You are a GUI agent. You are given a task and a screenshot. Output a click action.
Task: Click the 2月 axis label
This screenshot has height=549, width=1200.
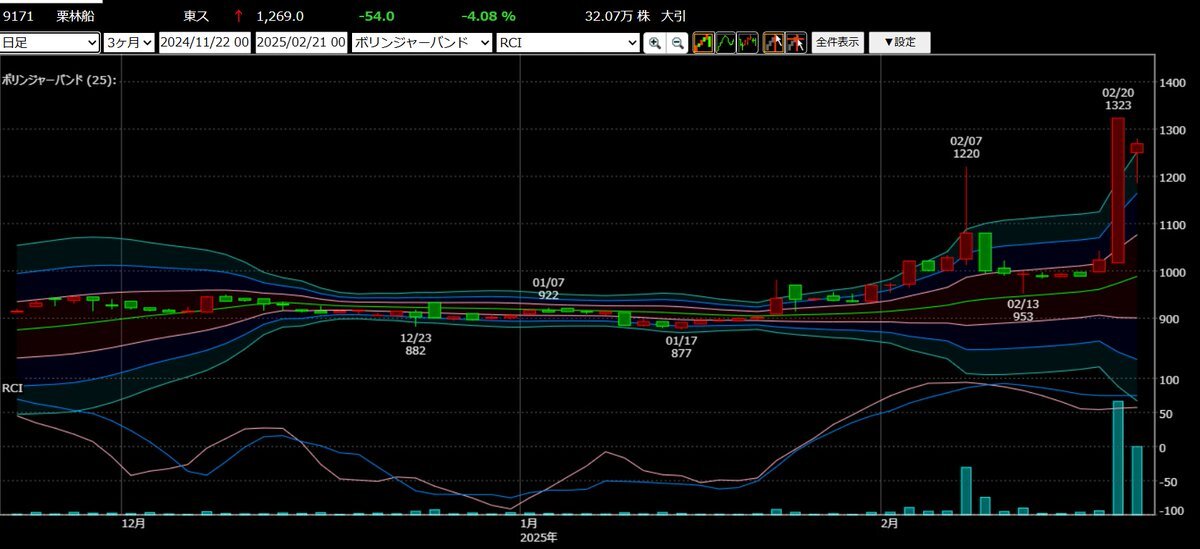click(x=889, y=522)
